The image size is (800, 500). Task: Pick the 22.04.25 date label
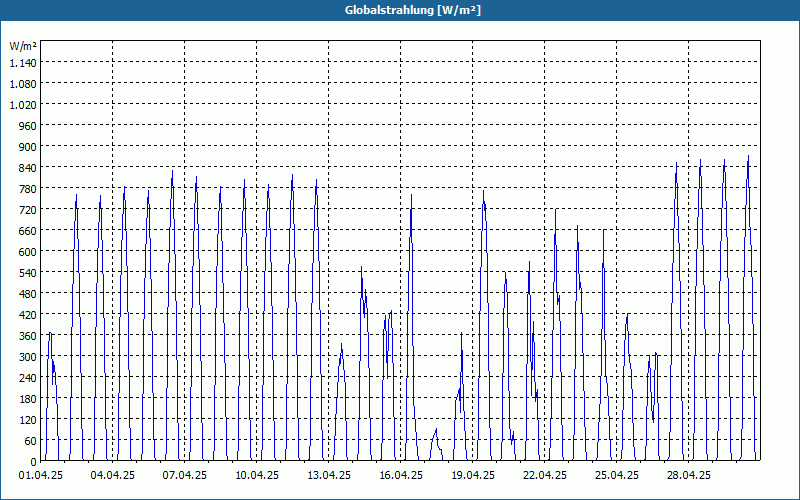[544, 476]
